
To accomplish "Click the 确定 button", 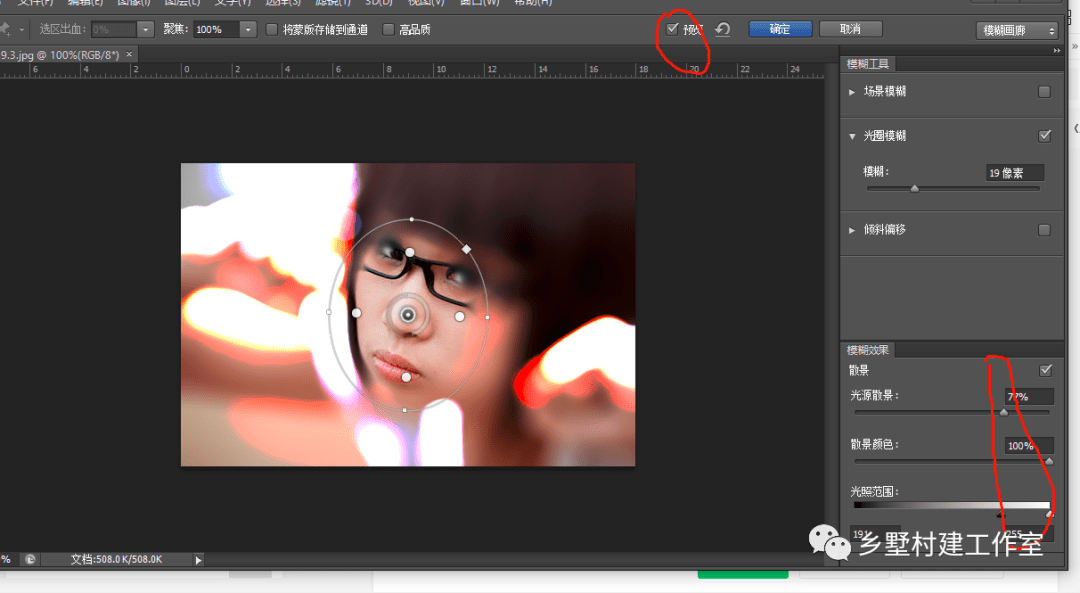I will tap(779, 30).
